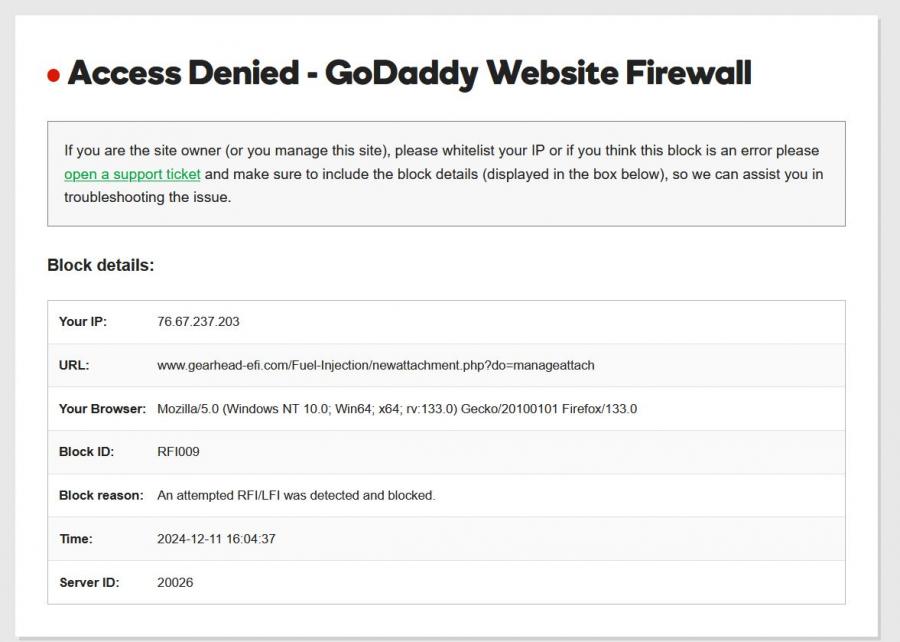
Task: Click the 'Time:' row label
Action: point(76,539)
